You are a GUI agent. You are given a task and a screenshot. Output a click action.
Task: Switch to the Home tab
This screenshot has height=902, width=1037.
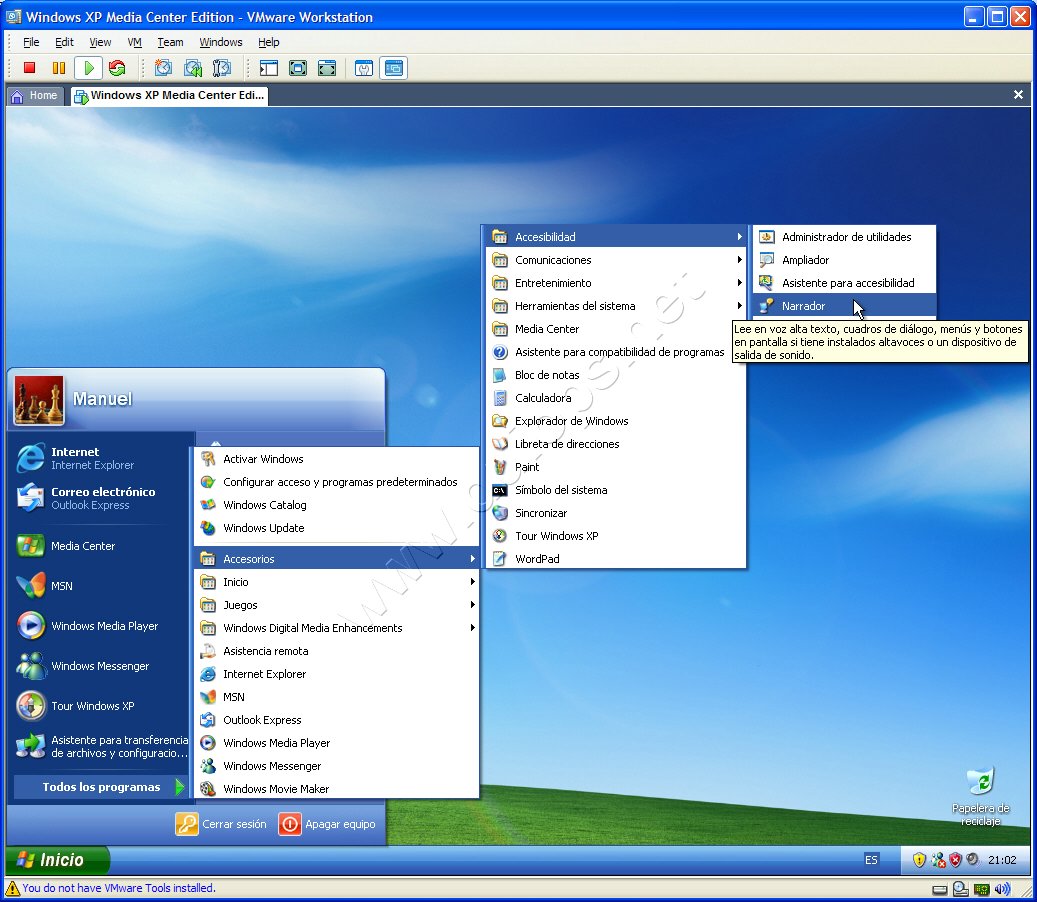[35, 96]
